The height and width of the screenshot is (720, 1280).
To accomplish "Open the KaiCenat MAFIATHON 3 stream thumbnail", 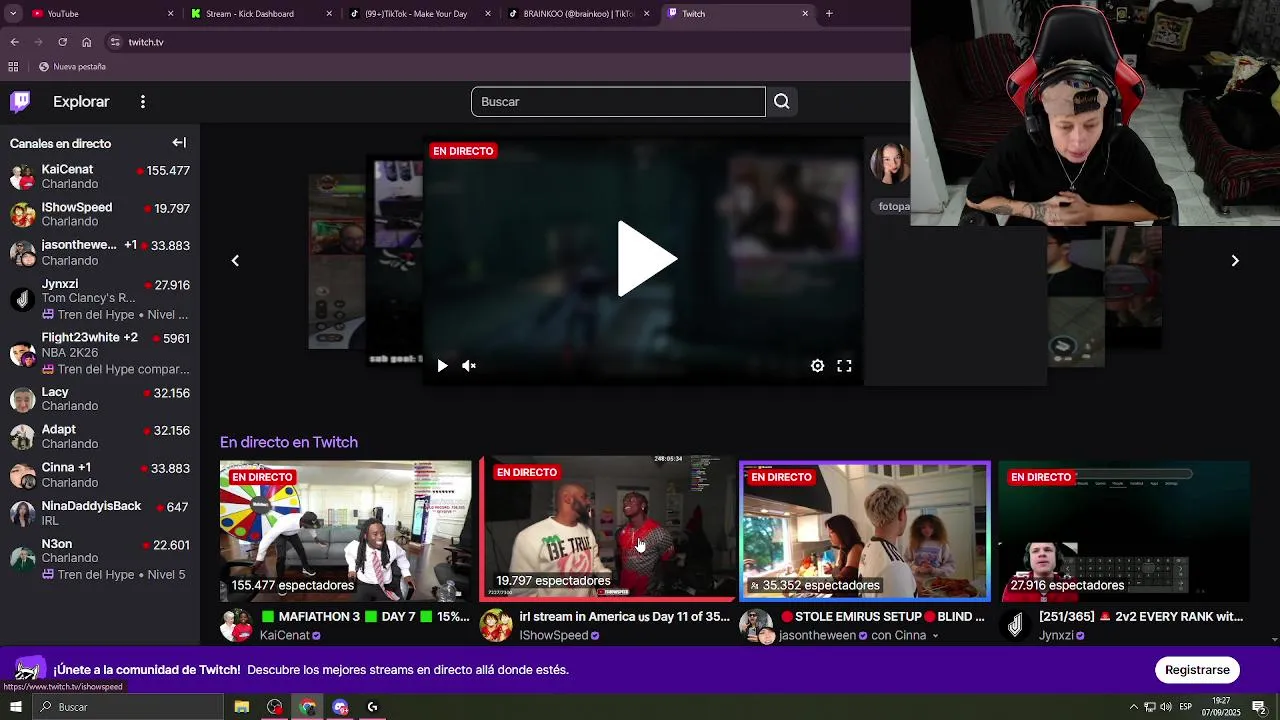I will pyautogui.click(x=346, y=531).
